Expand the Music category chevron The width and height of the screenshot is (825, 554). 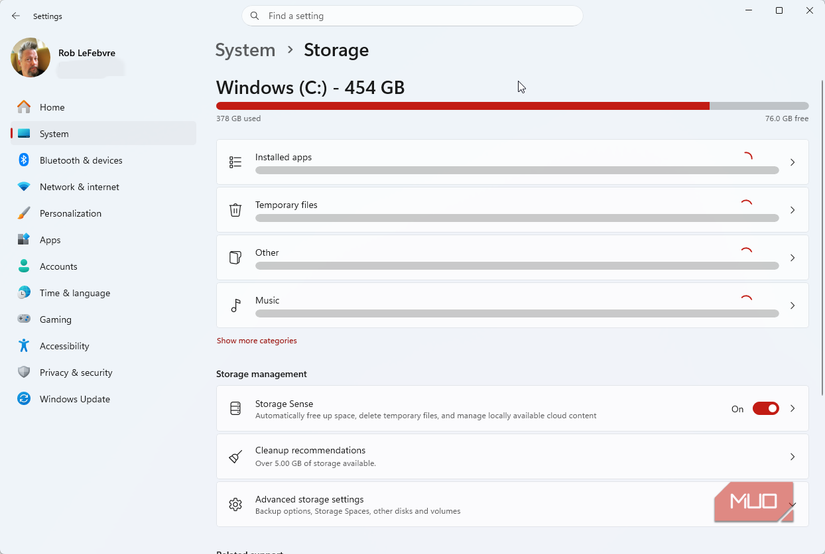tap(792, 306)
